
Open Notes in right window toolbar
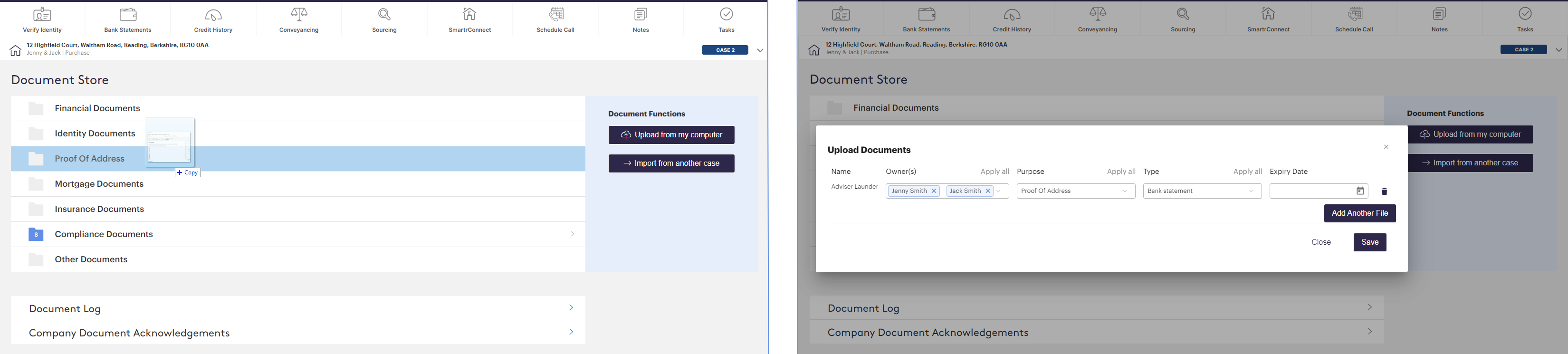click(x=1440, y=19)
